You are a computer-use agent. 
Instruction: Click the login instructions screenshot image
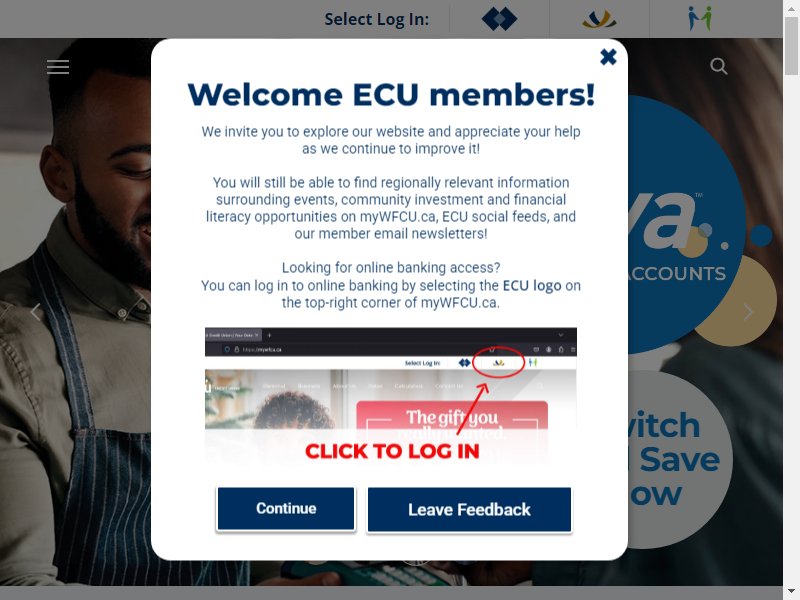[x=391, y=396]
